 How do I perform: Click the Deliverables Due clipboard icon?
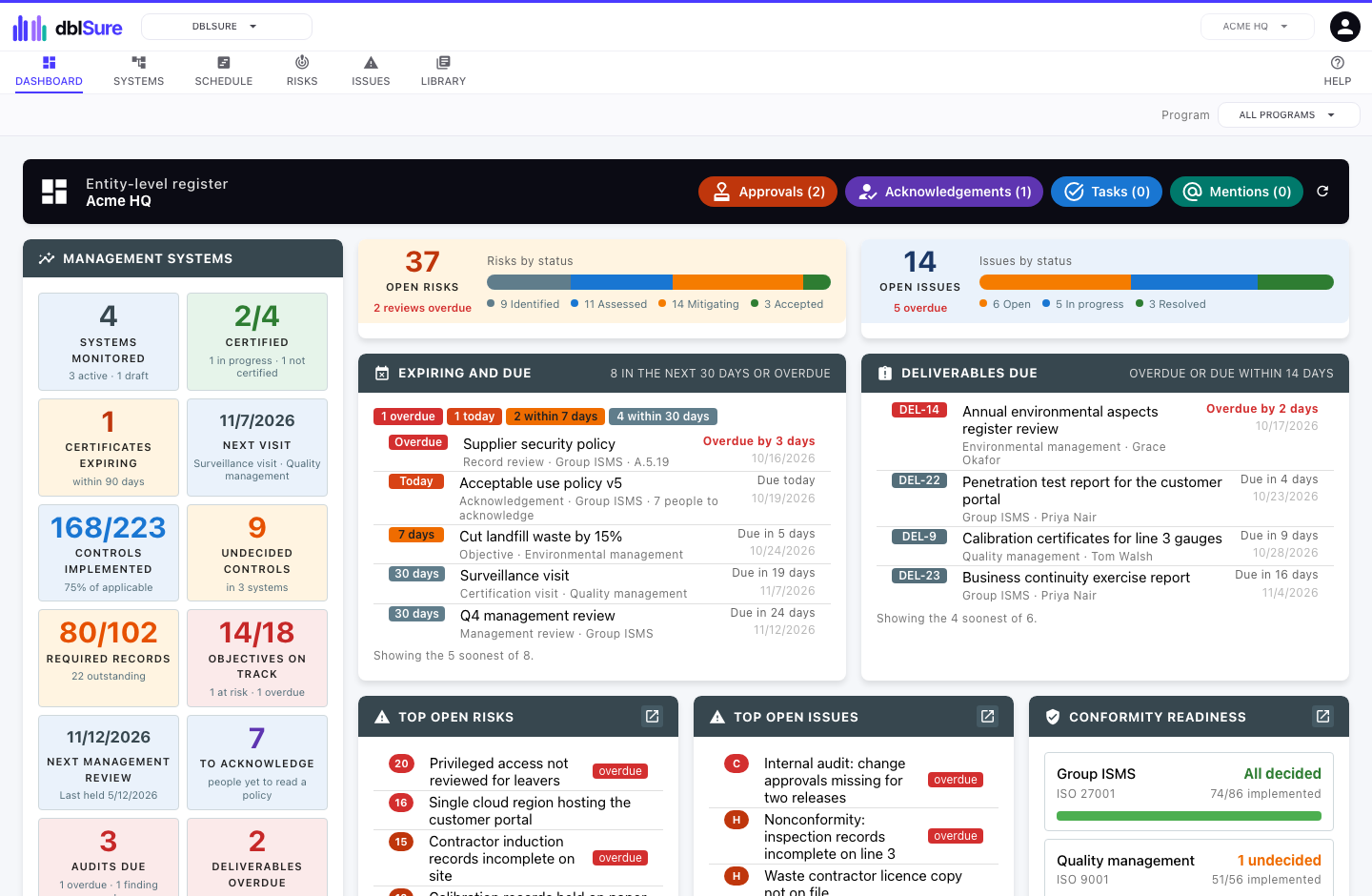click(x=885, y=374)
